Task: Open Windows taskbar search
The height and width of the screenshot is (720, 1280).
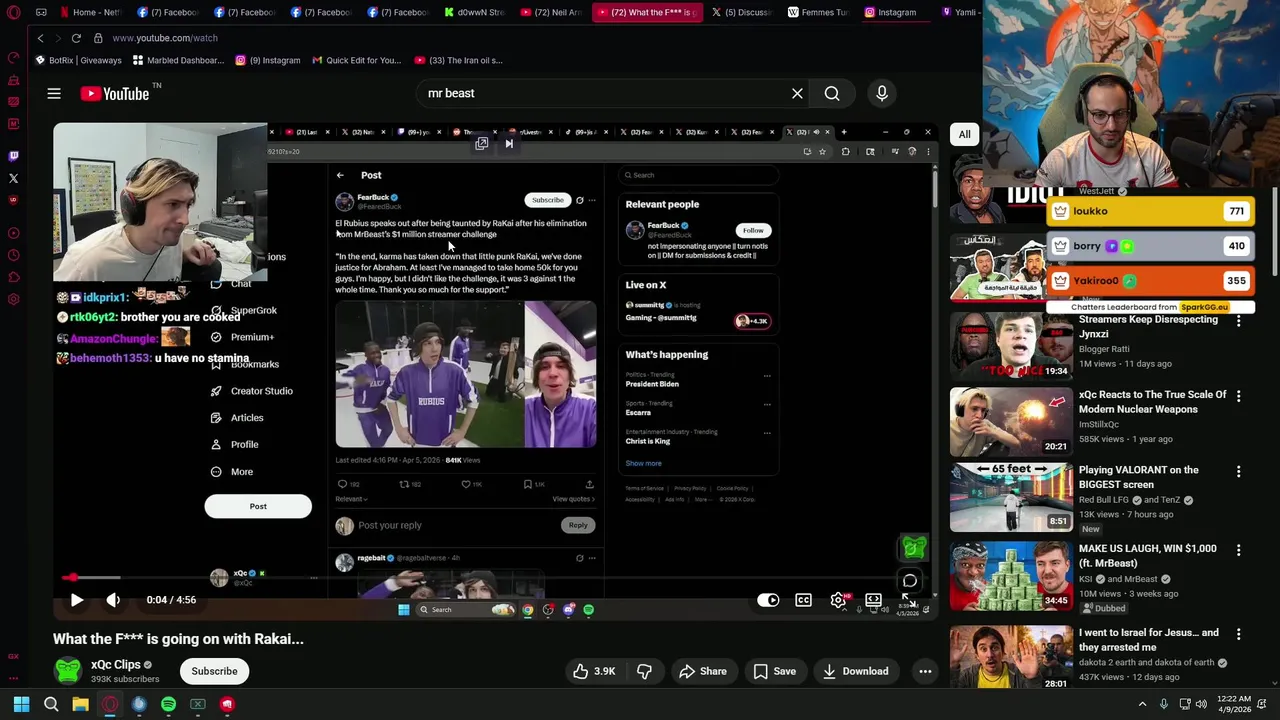Action: click(51, 704)
